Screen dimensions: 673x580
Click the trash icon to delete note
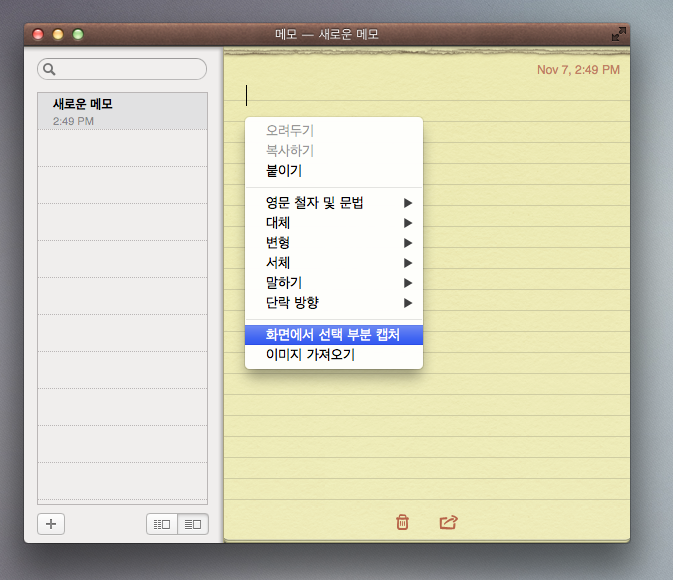tap(402, 522)
